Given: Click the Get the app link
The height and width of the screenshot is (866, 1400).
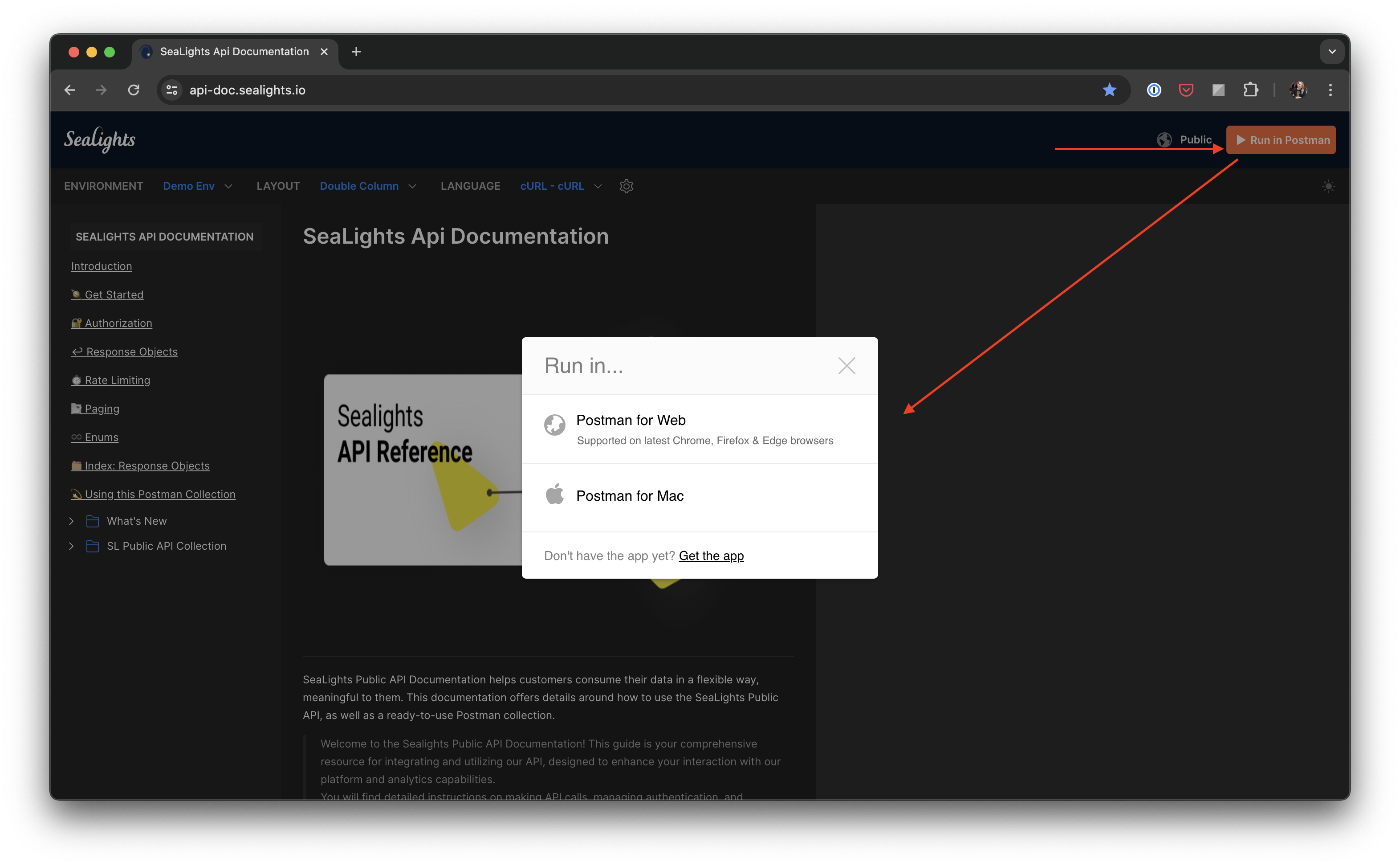Looking at the screenshot, I should 711,556.
